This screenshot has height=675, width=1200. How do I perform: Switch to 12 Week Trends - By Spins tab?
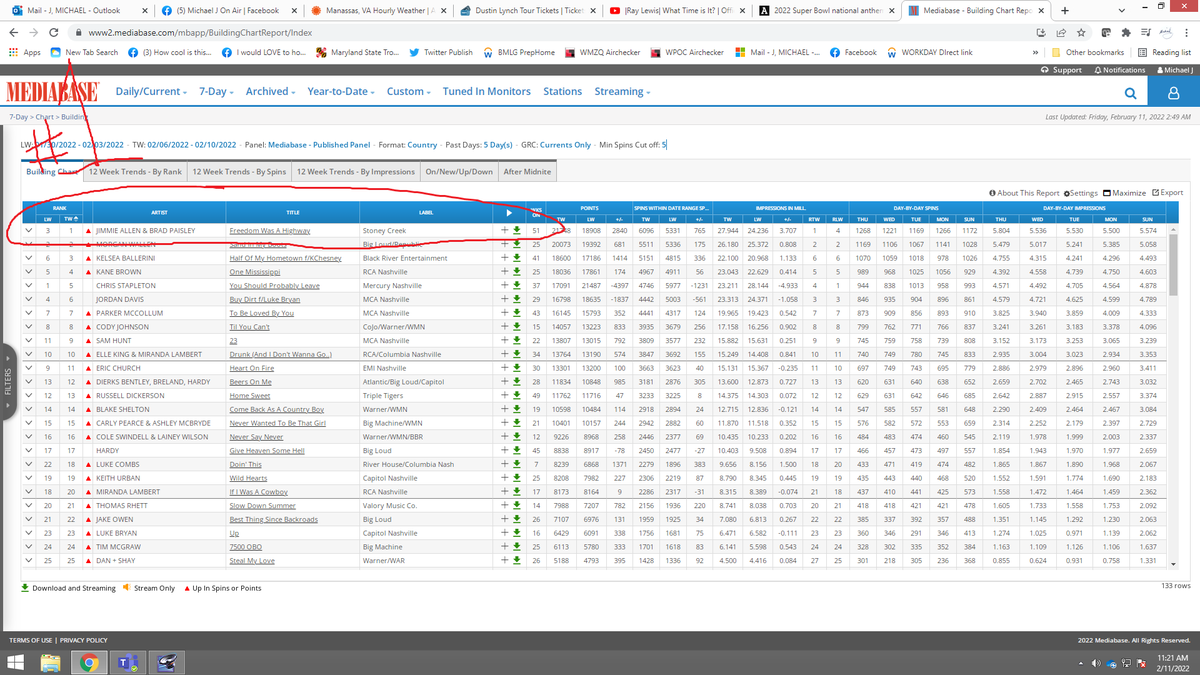click(x=238, y=171)
